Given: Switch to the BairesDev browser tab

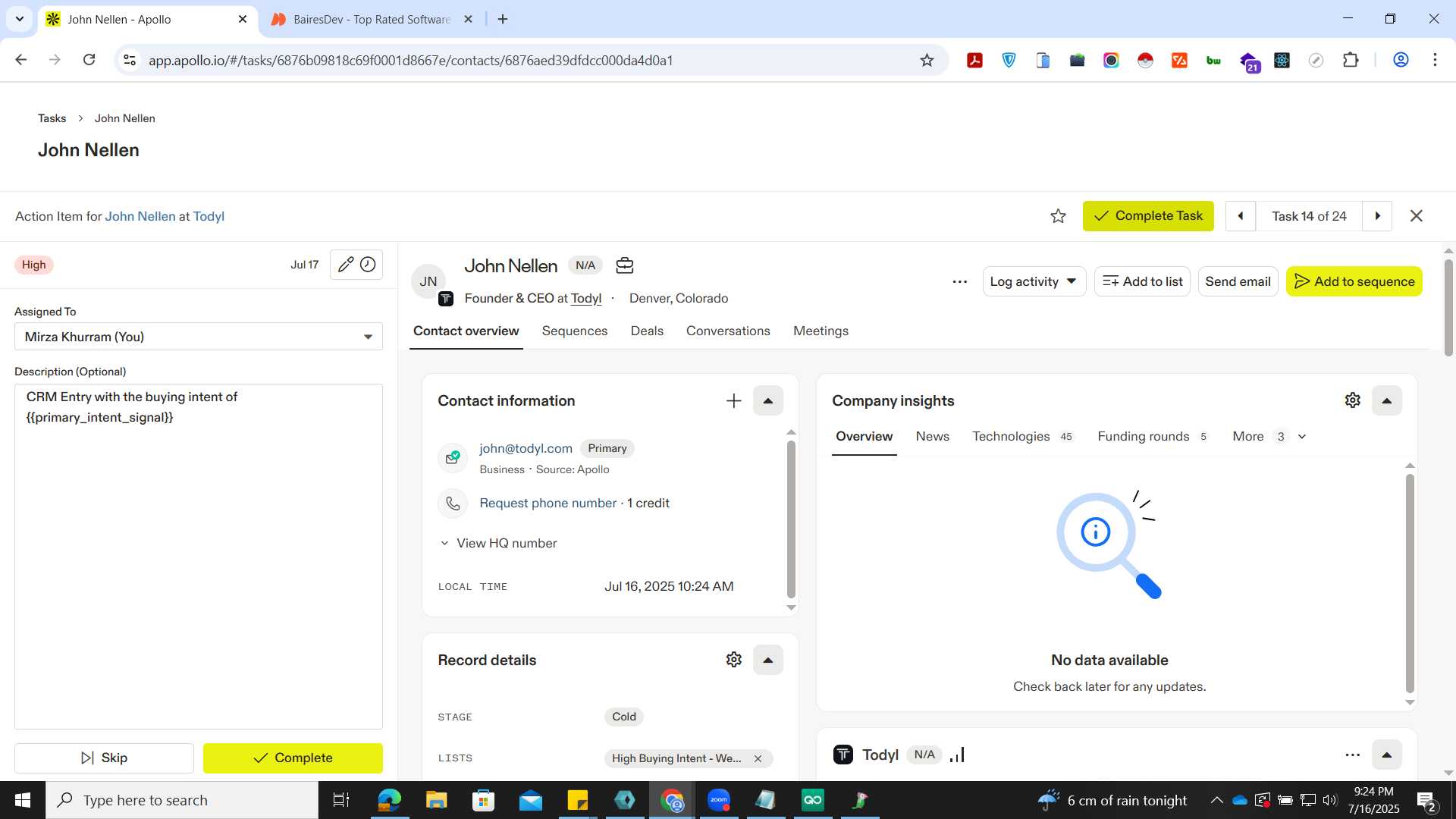Looking at the screenshot, I should [x=372, y=19].
